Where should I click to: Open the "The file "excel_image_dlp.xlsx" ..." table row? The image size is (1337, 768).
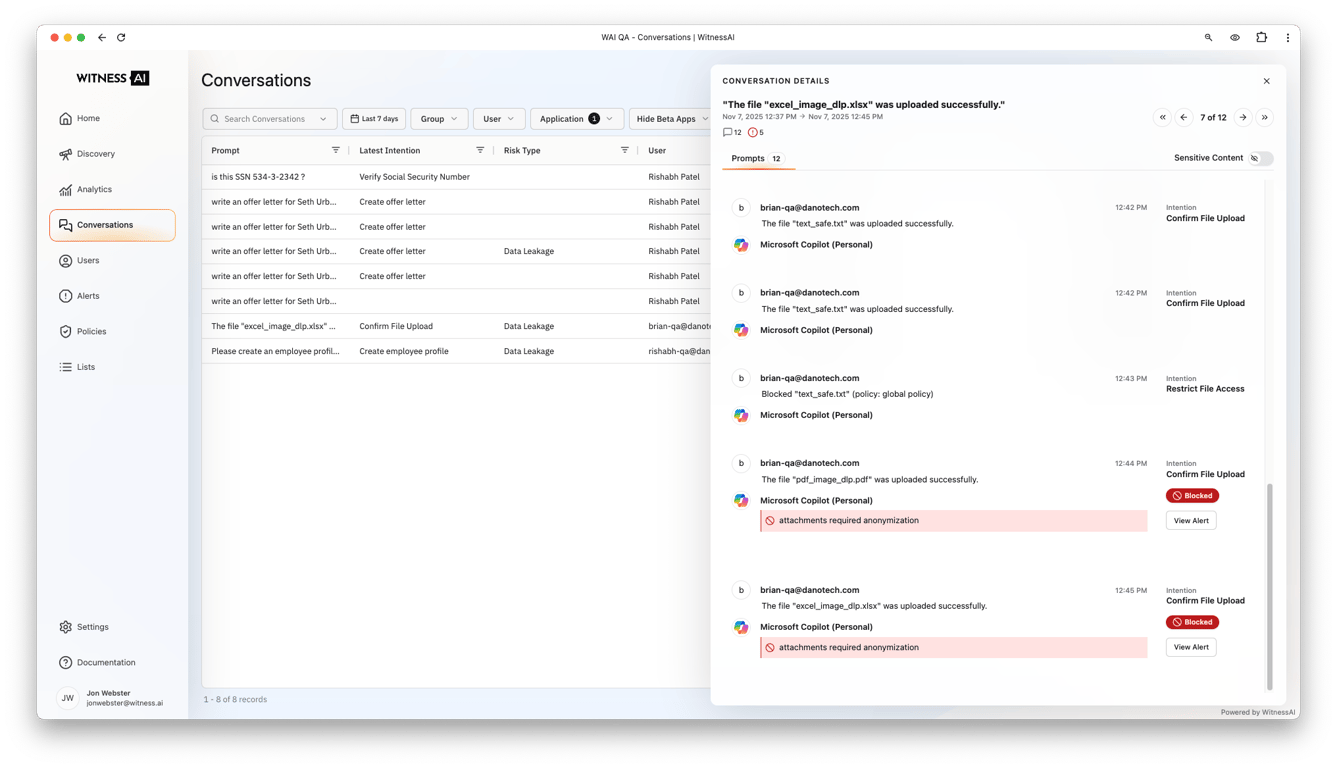point(456,326)
